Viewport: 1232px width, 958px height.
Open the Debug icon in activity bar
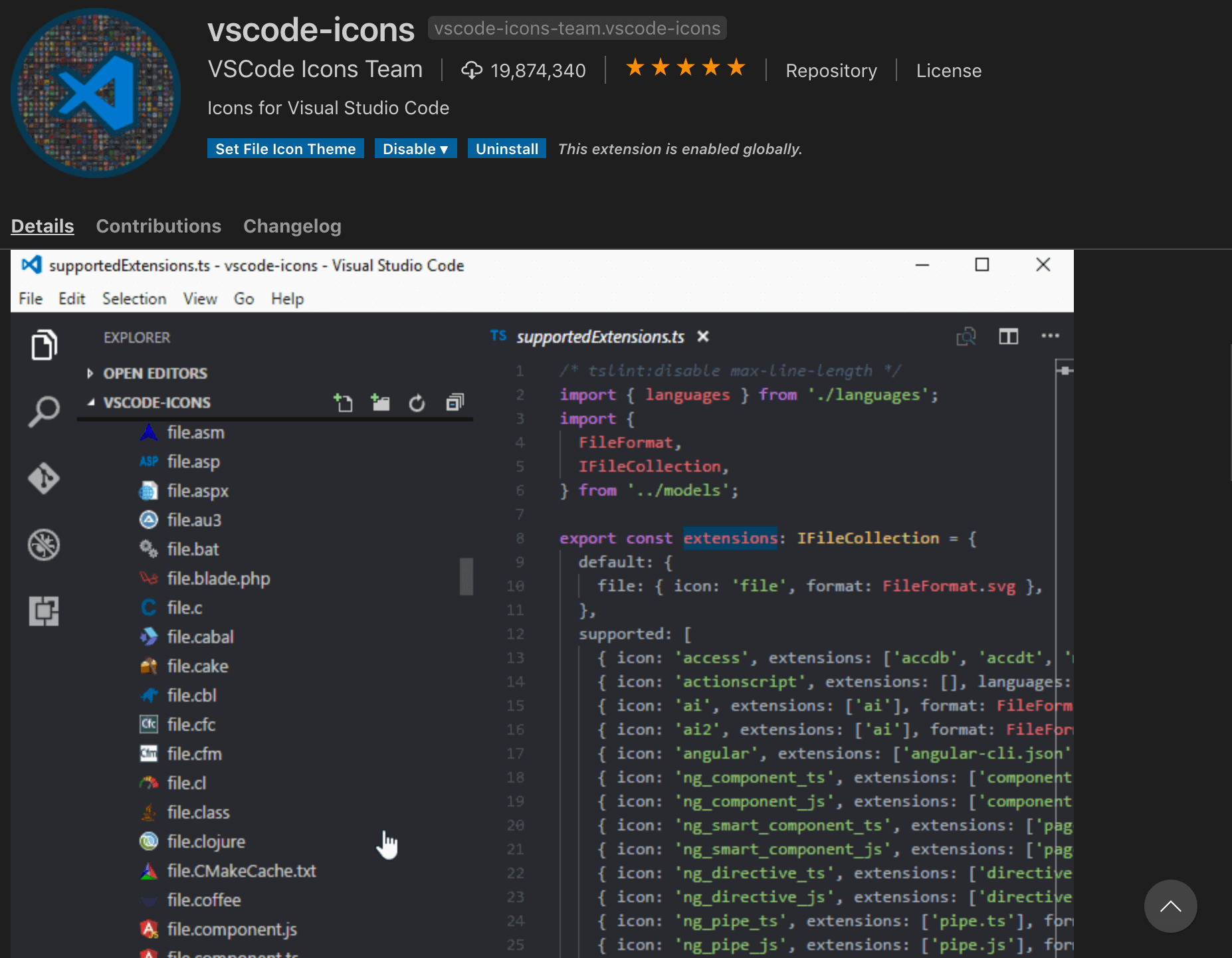pyautogui.click(x=44, y=545)
